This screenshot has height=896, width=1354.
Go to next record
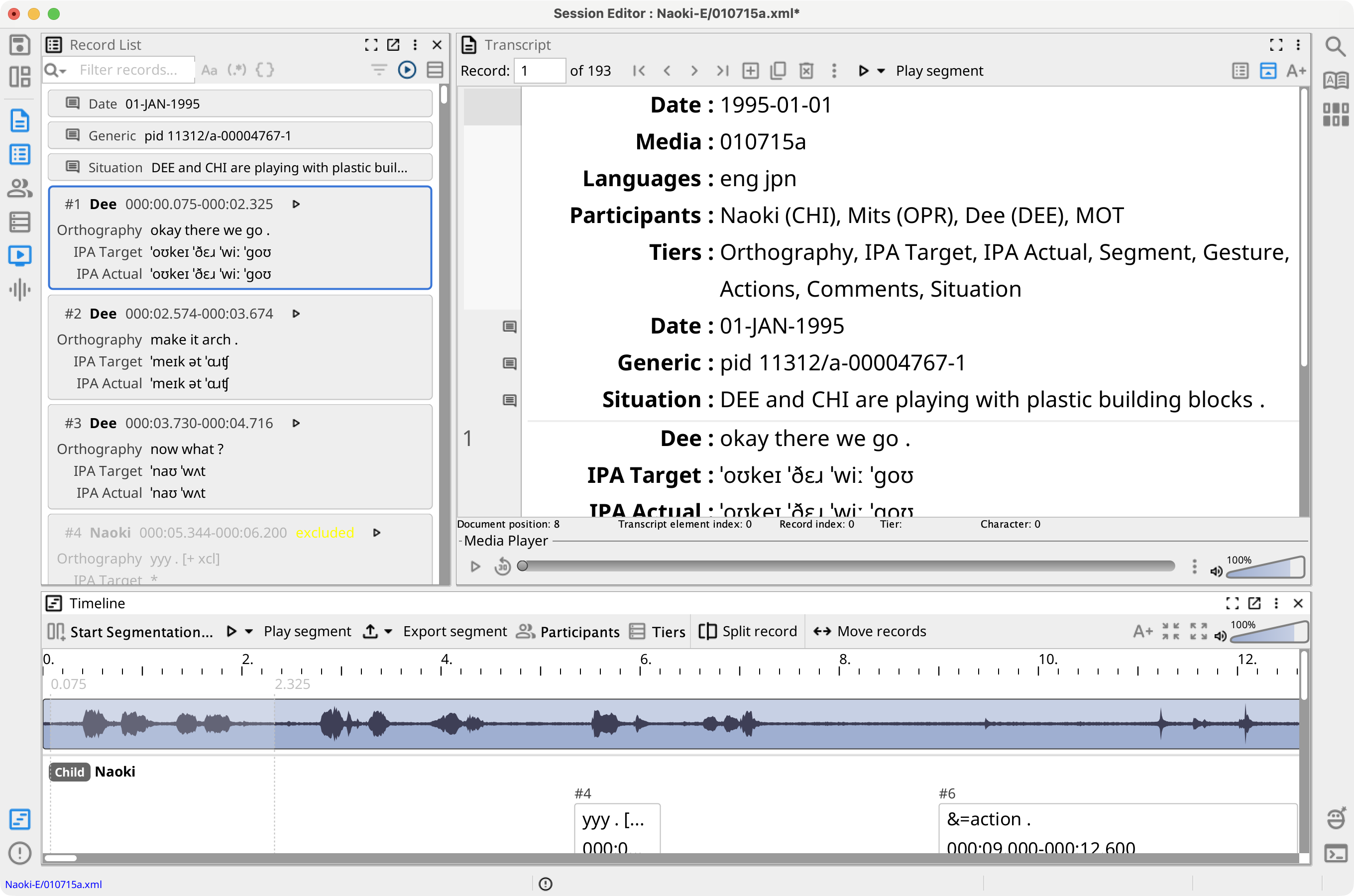click(x=694, y=71)
